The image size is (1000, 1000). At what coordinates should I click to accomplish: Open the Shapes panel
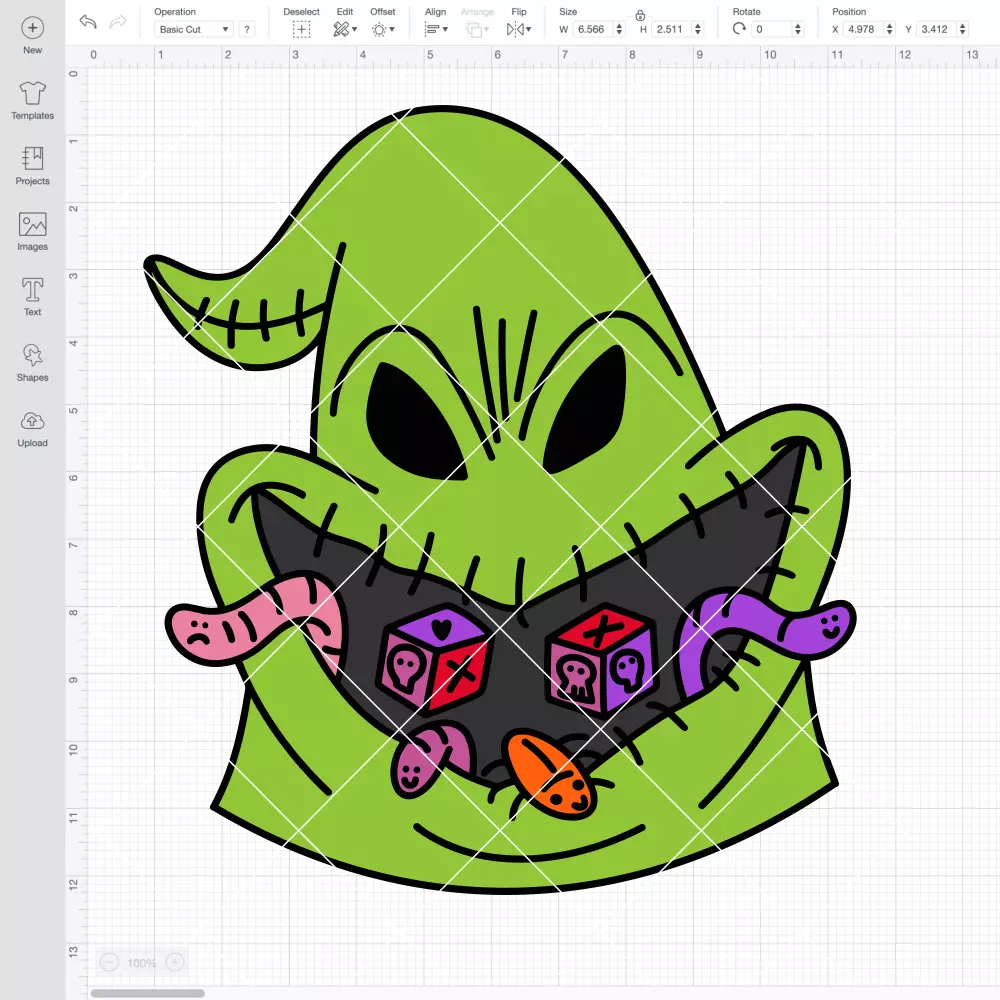click(33, 355)
